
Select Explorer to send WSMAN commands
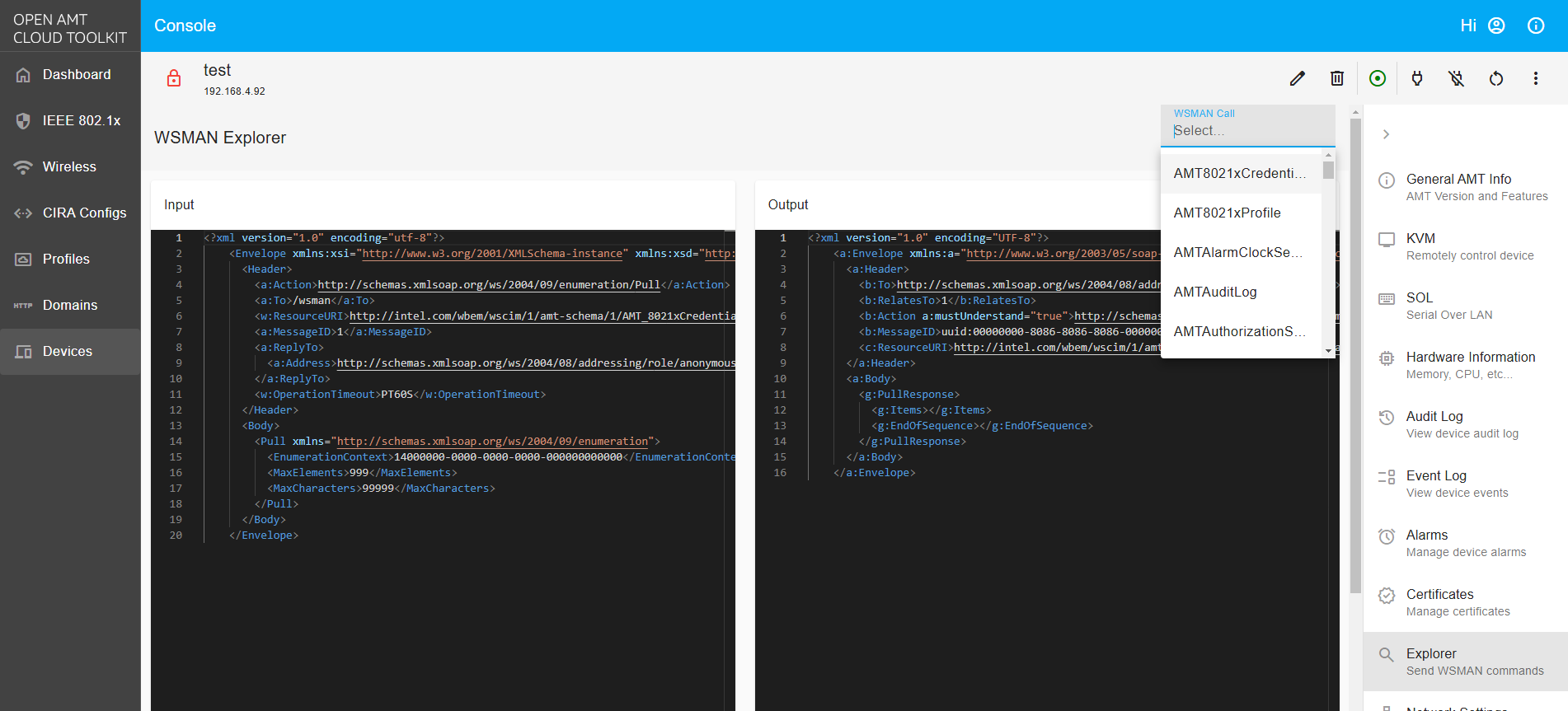[1466, 662]
